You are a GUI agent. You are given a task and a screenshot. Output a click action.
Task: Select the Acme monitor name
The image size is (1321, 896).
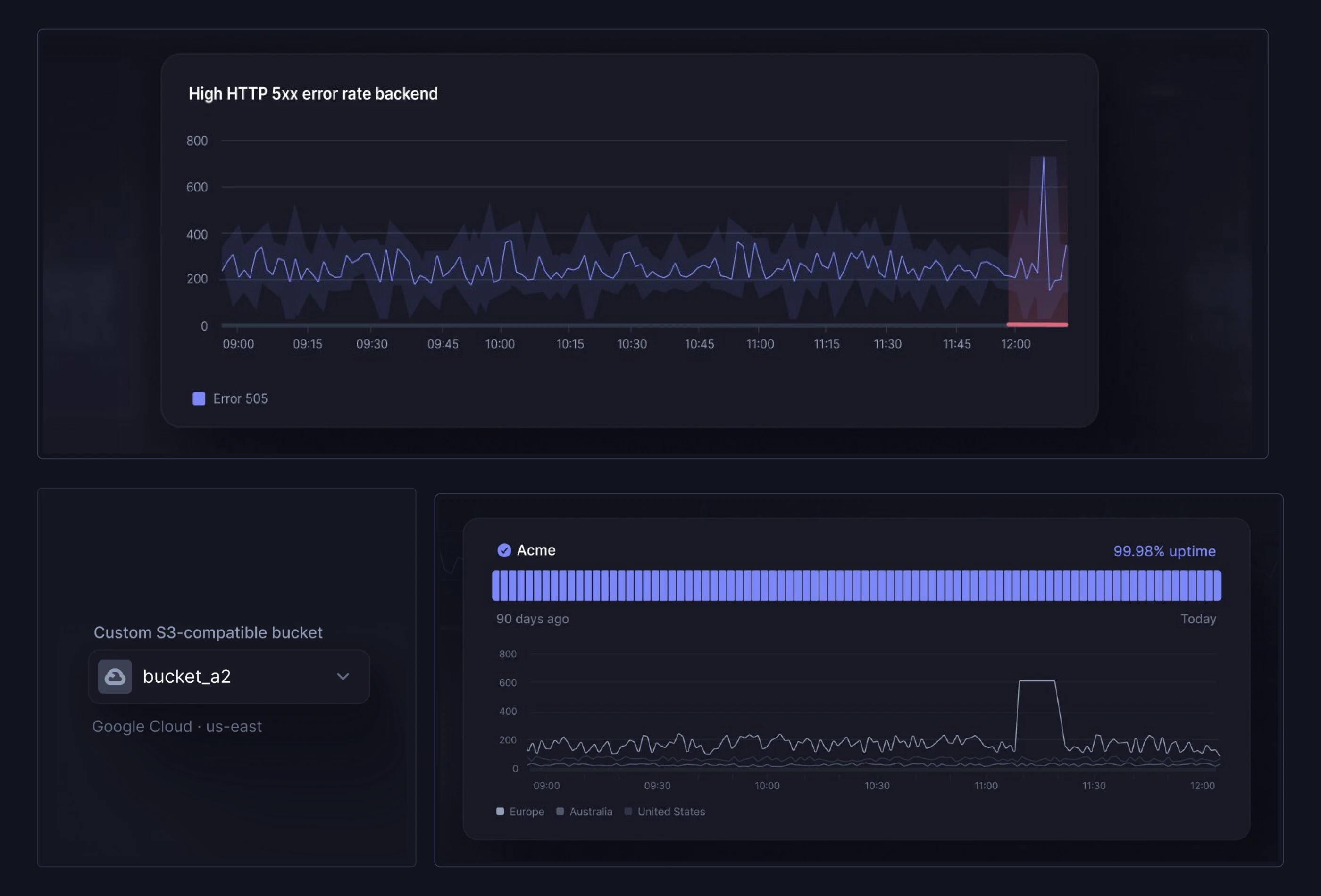pyautogui.click(x=536, y=550)
